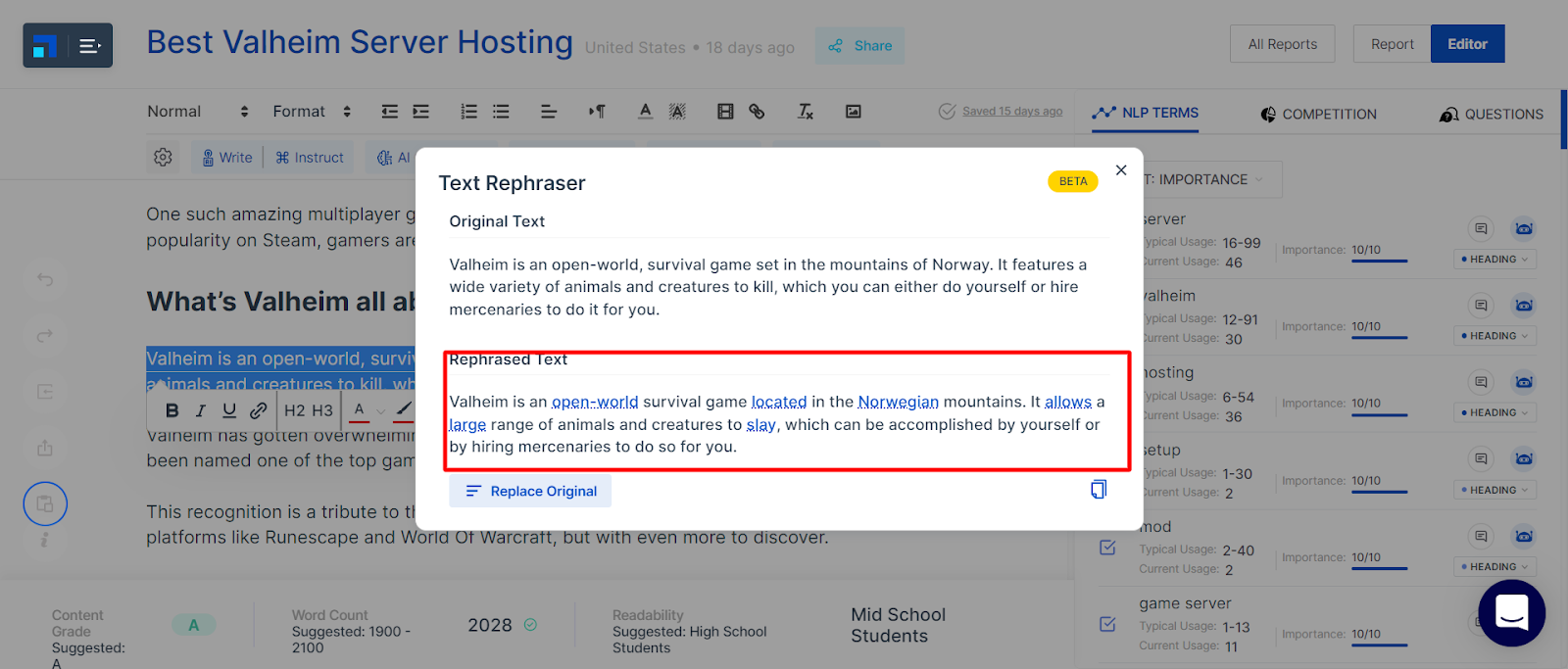Insert an image into the document

tap(854, 112)
